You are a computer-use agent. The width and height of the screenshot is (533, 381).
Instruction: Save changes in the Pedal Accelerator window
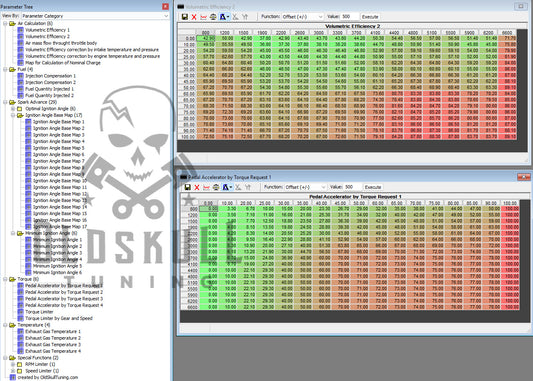[x=187, y=187]
